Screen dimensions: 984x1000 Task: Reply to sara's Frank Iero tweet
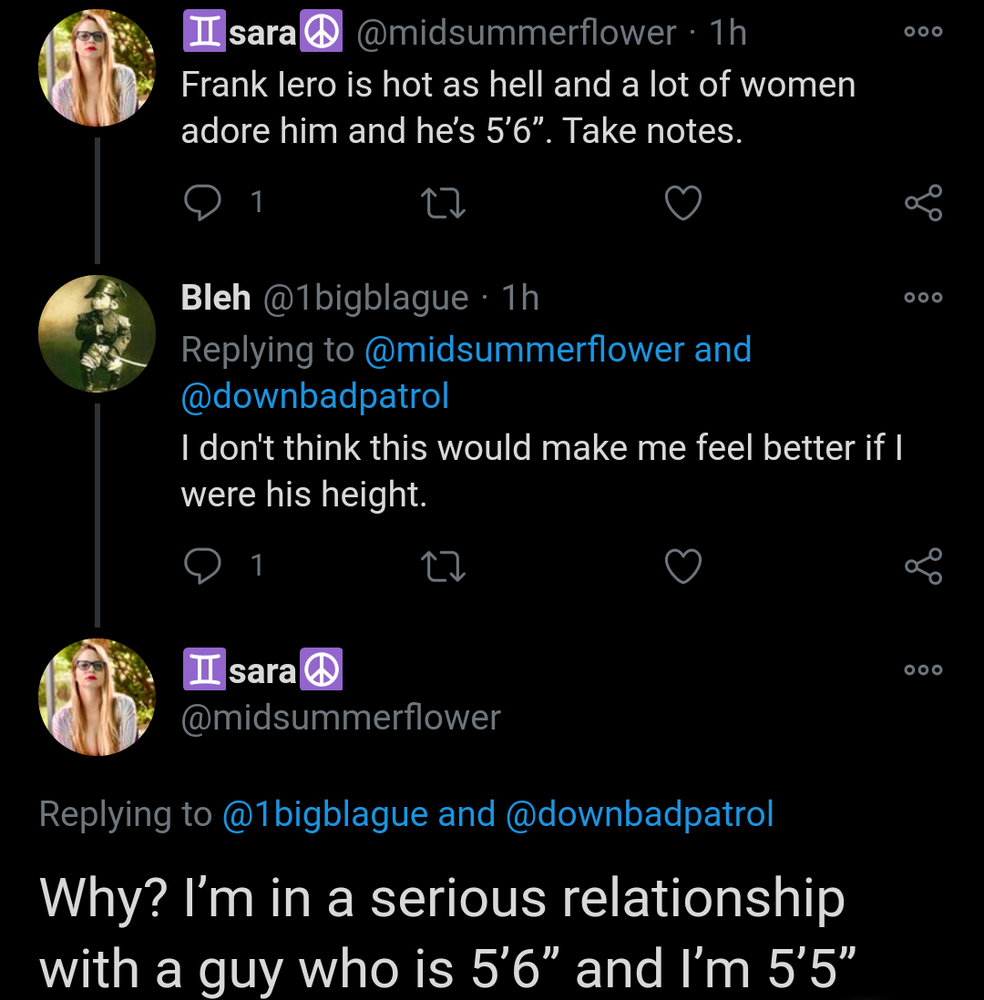pos(204,203)
